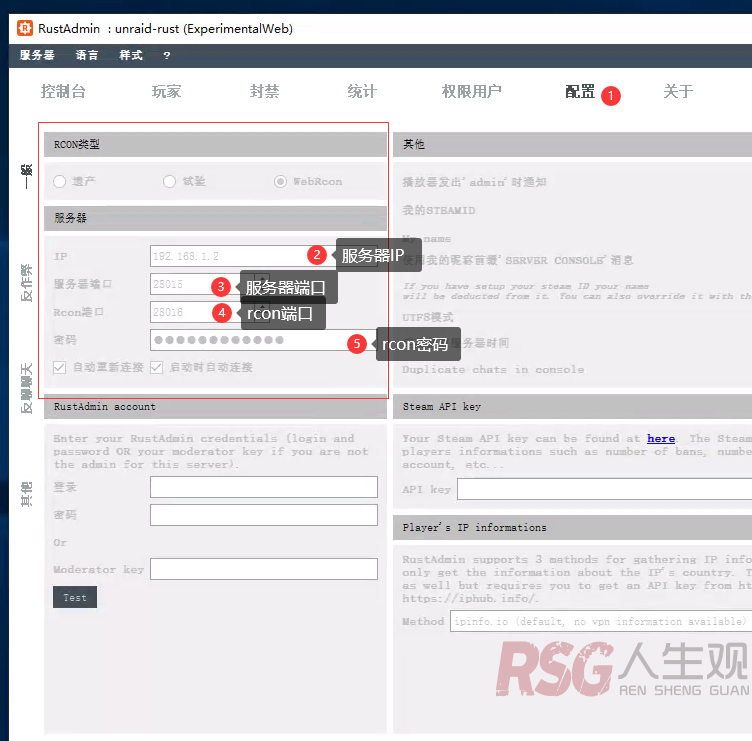Screen dimensions: 752x741
Task: Open the 语言 menu
Action: coord(87,55)
